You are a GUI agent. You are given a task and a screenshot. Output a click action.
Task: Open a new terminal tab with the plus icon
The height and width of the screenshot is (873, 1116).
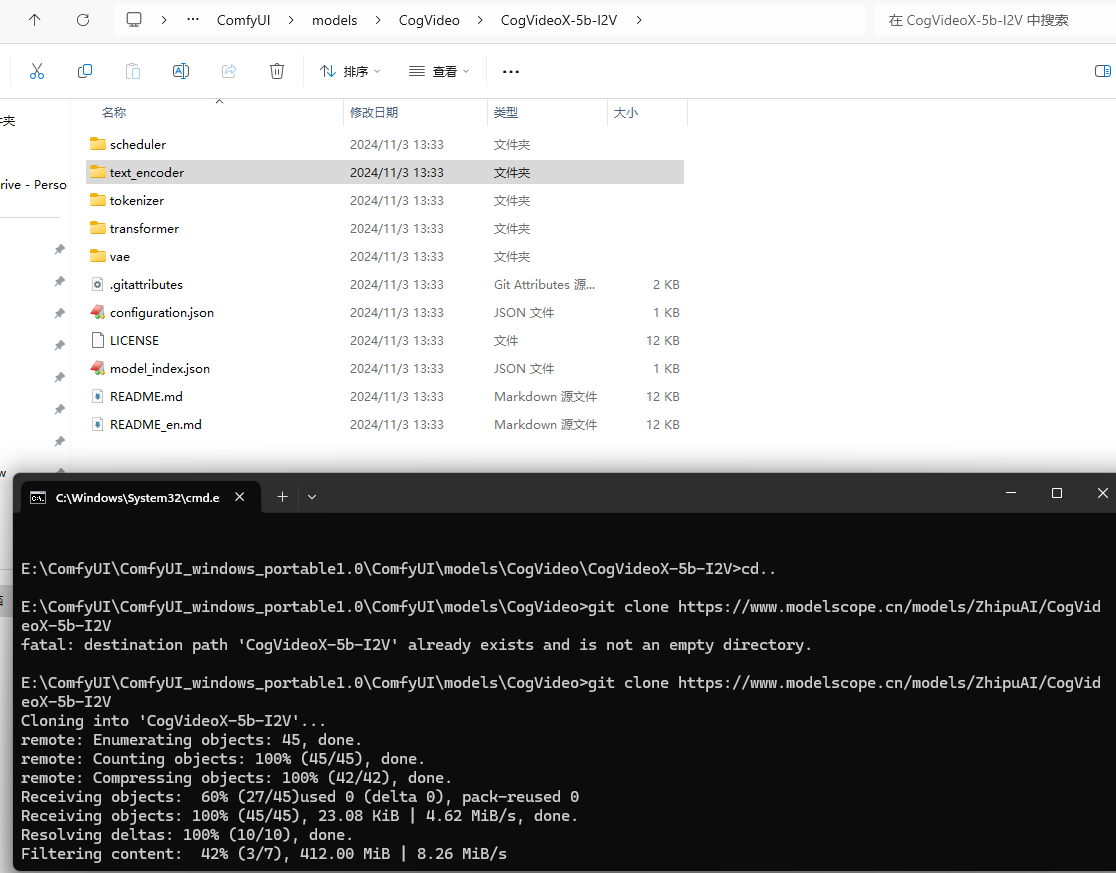(282, 496)
